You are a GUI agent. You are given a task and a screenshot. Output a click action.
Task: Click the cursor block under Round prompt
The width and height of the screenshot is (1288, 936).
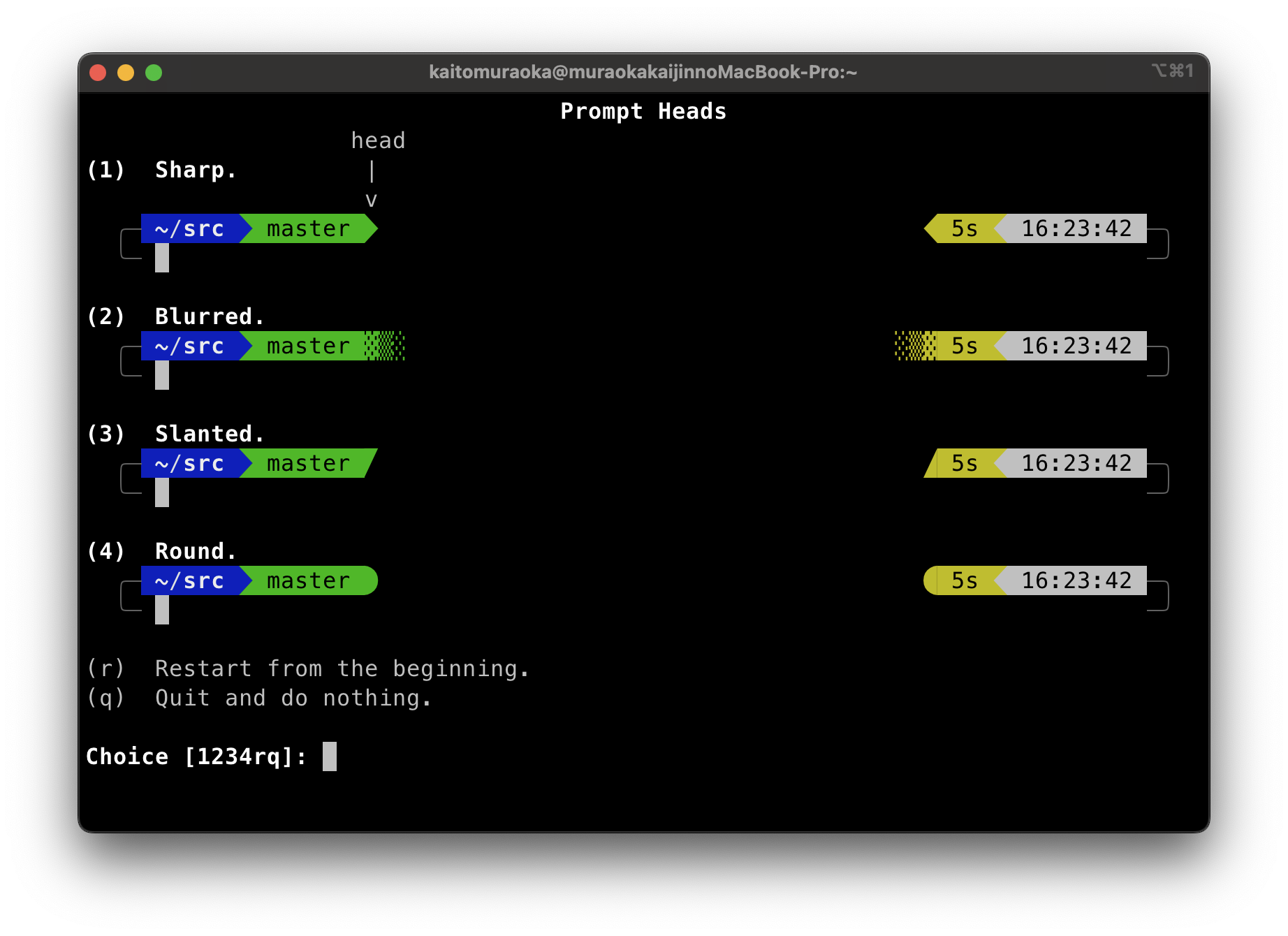[162, 610]
